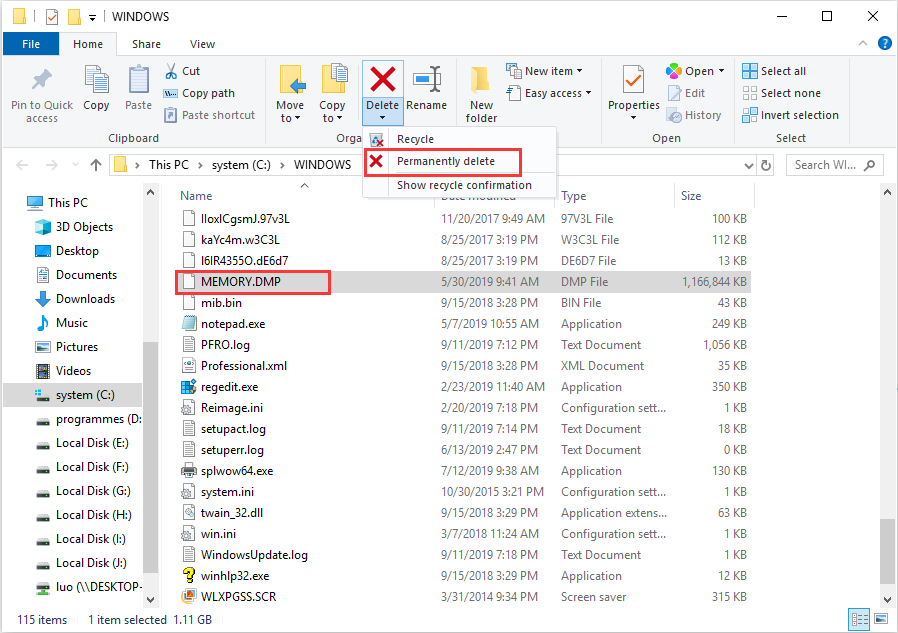This screenshot has height=633, width=898.
Task: Click Paste shortcut in the ribbon
Action: pos(209,115)
